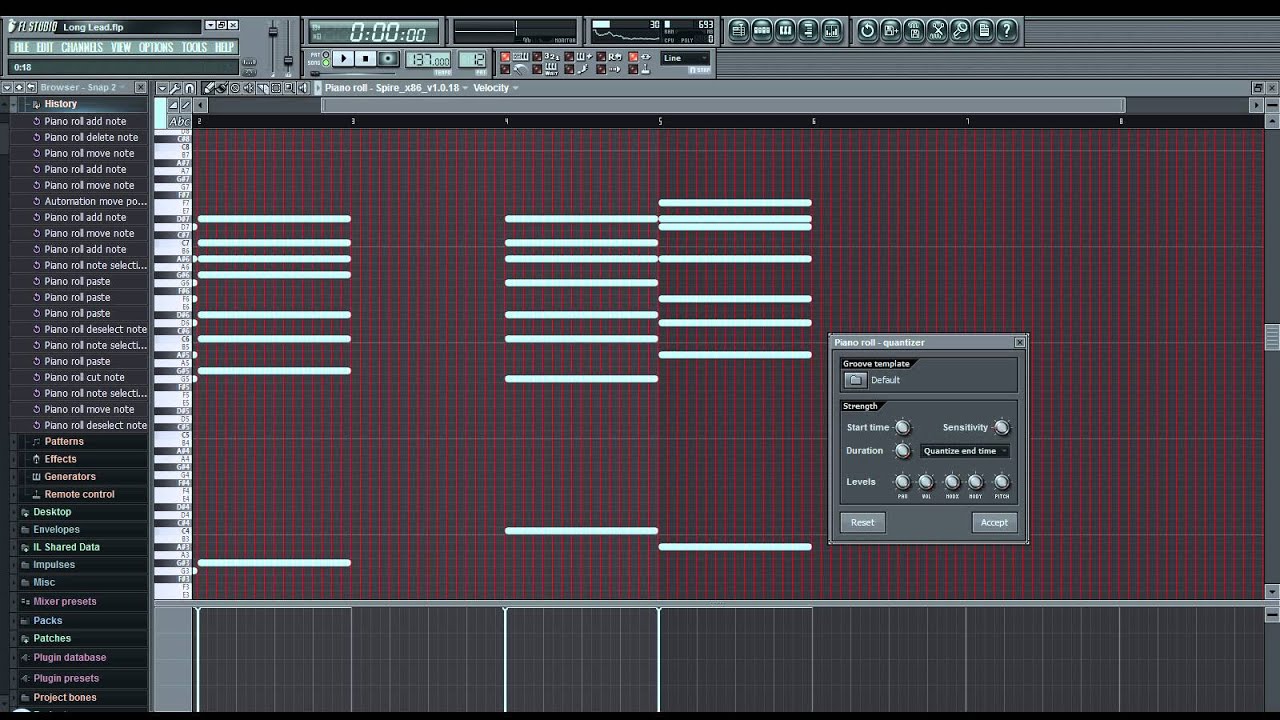This screenshot has height=720, width=1280.
Task: Select 'Automation move po...' history entry
Action: (95, 201)
